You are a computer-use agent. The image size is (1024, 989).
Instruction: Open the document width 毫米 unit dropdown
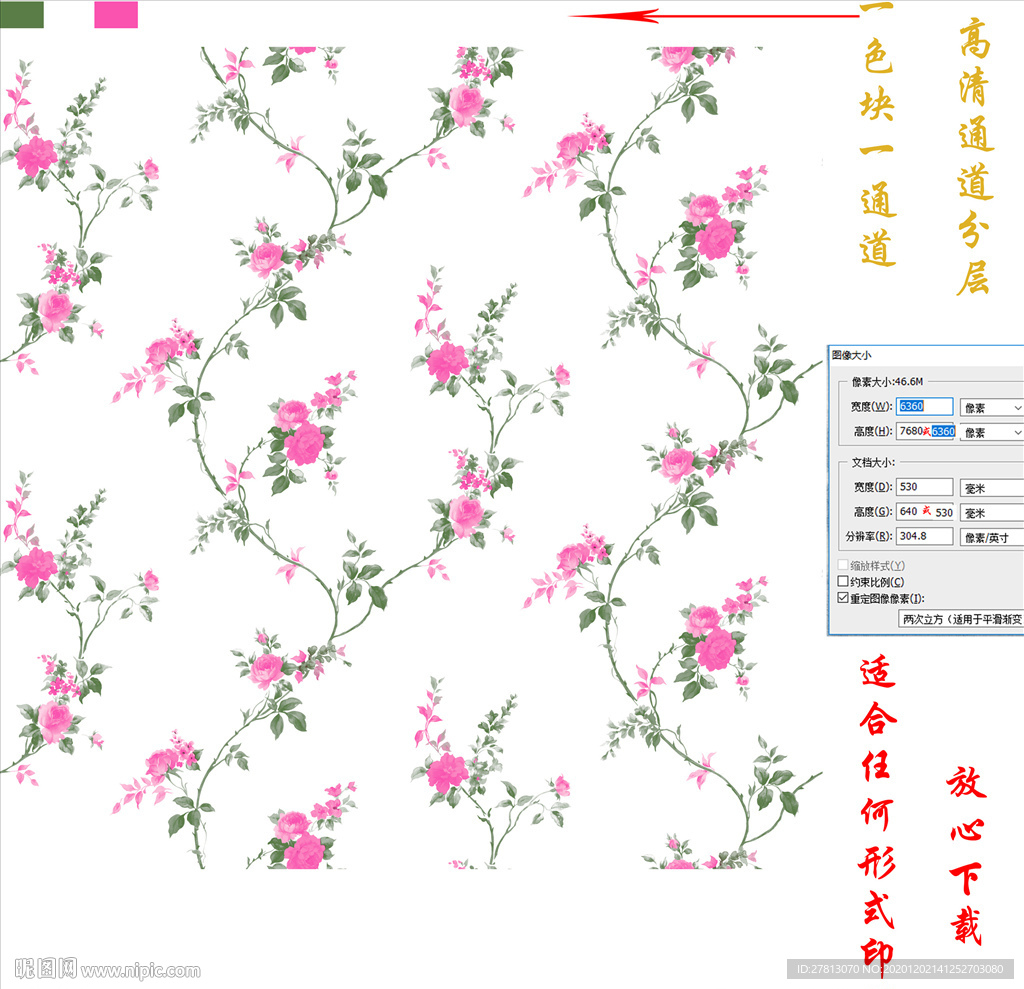coord(991,488)
